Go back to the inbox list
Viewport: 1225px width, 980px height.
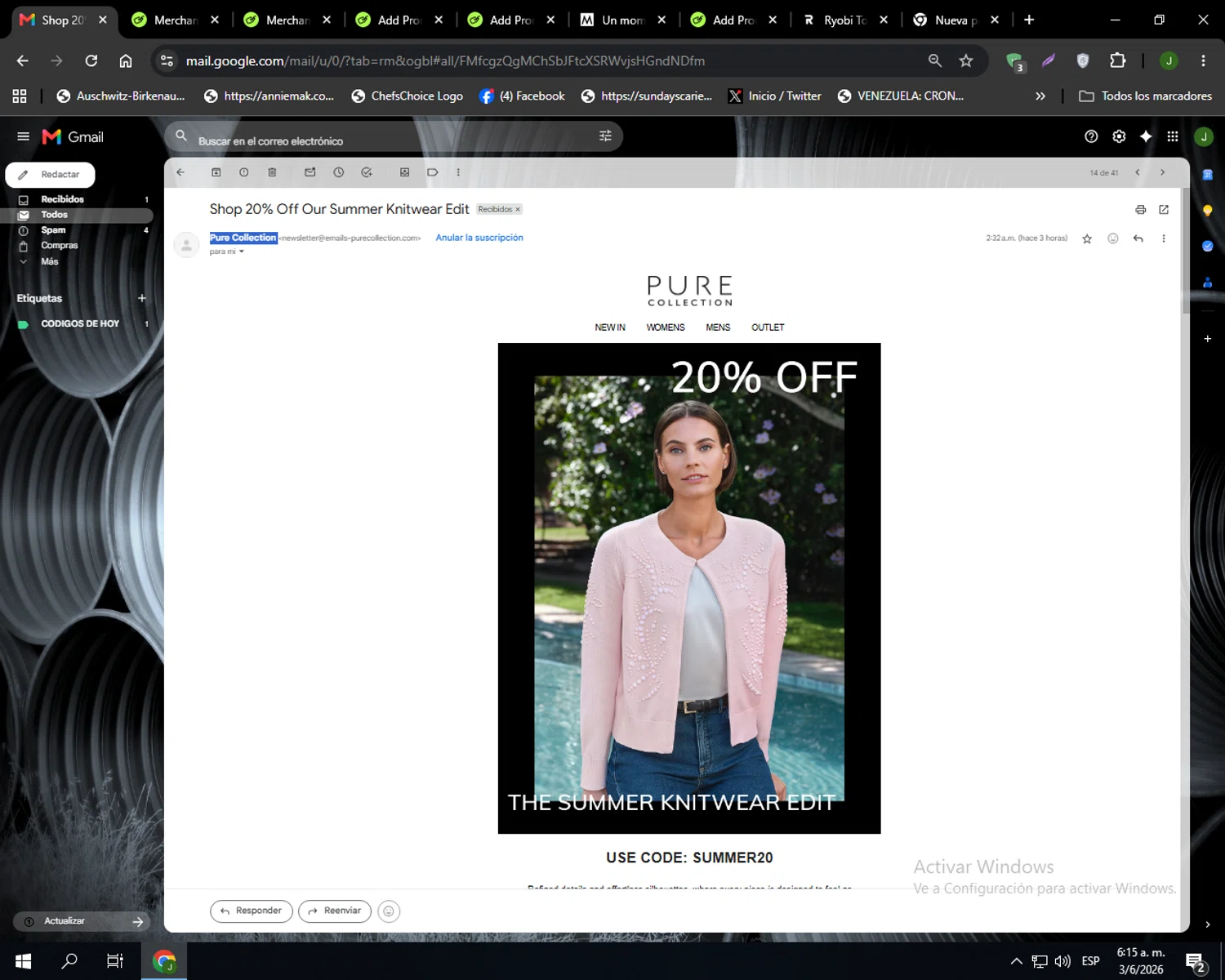click(x=180, y=172)
